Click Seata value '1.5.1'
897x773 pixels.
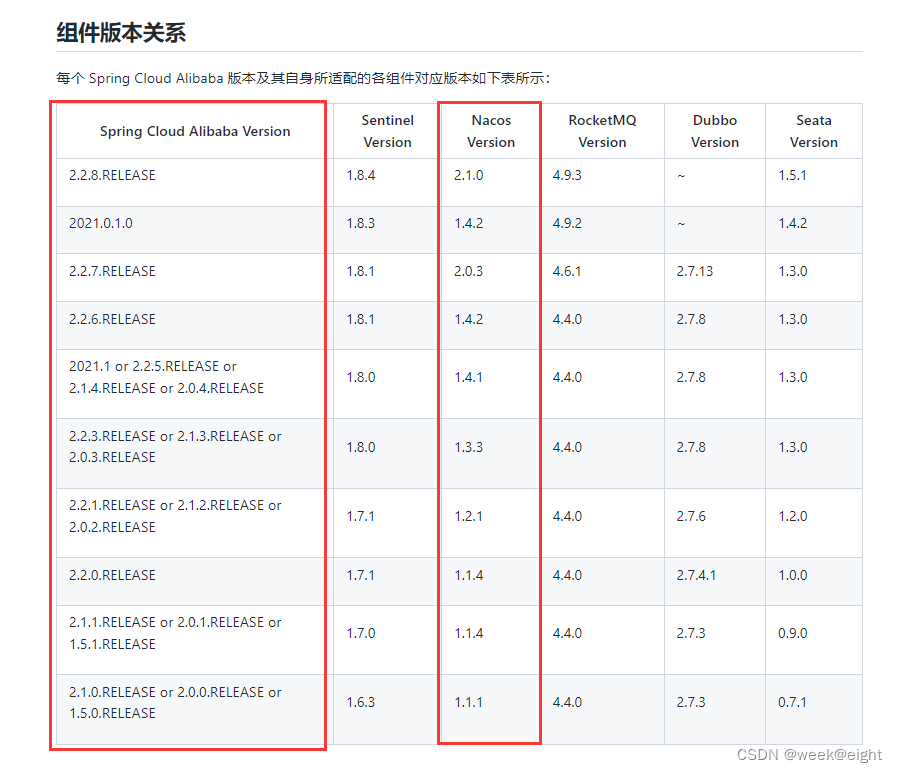point(792,175)
